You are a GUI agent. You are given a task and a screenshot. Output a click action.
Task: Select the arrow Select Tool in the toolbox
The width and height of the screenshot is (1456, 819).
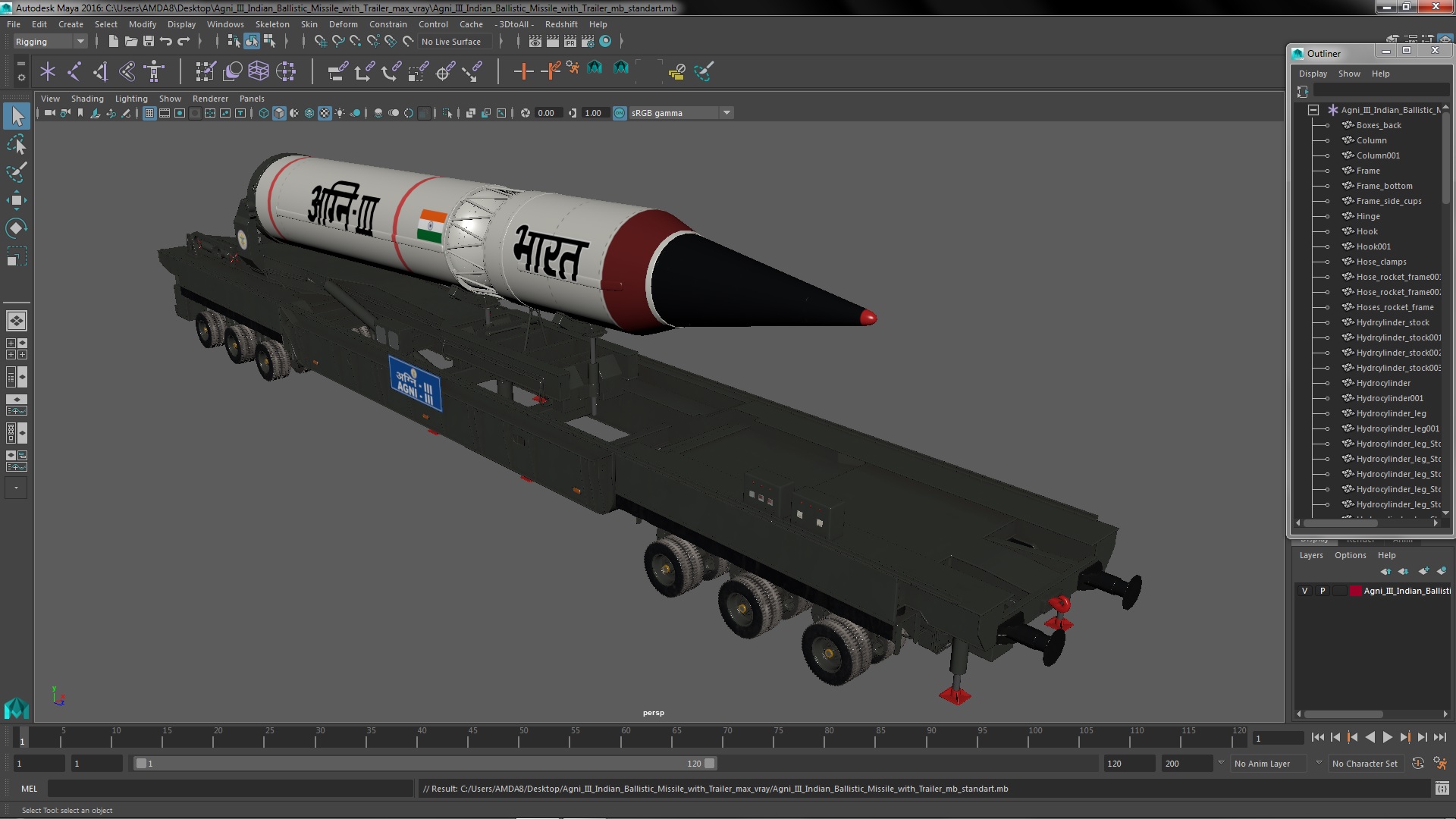(17, 116)
